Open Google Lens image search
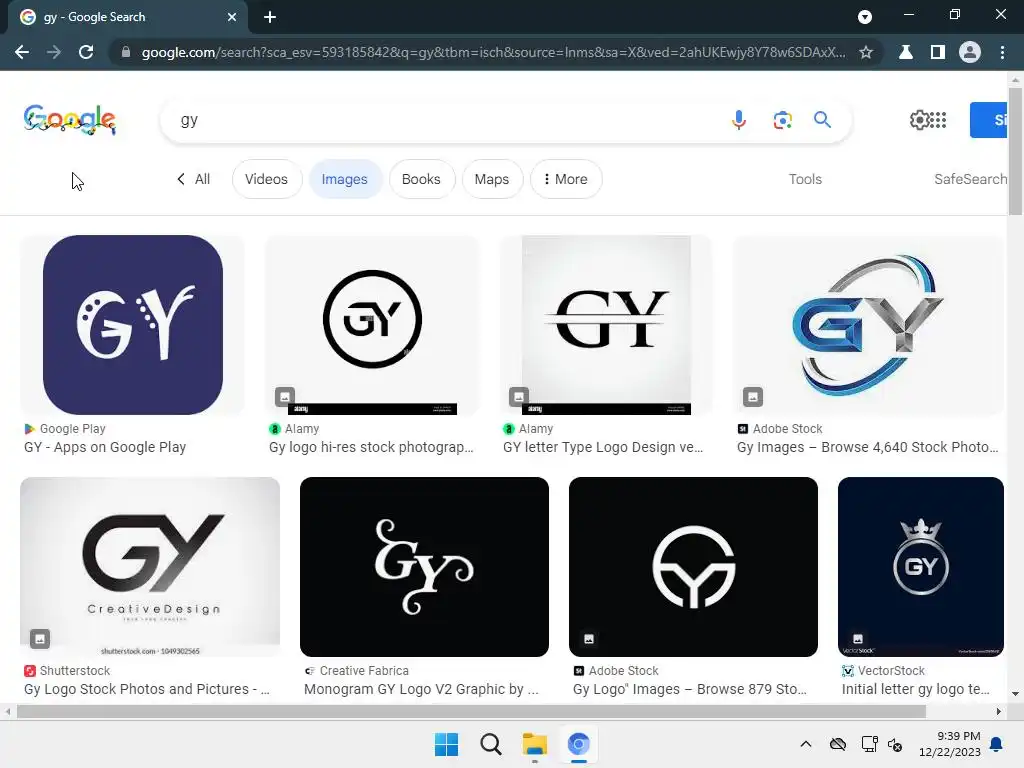This screenshot has width=1024, height=768. 782,120
